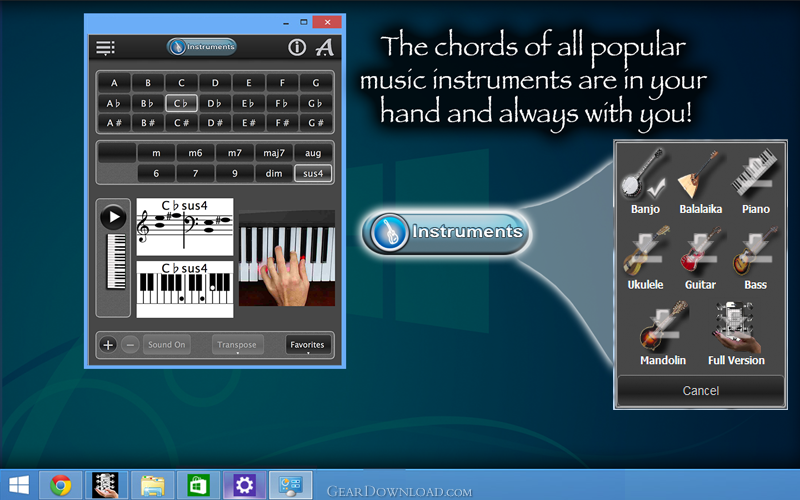Select root note A
The image size is (800, 500).
point(114,83)
